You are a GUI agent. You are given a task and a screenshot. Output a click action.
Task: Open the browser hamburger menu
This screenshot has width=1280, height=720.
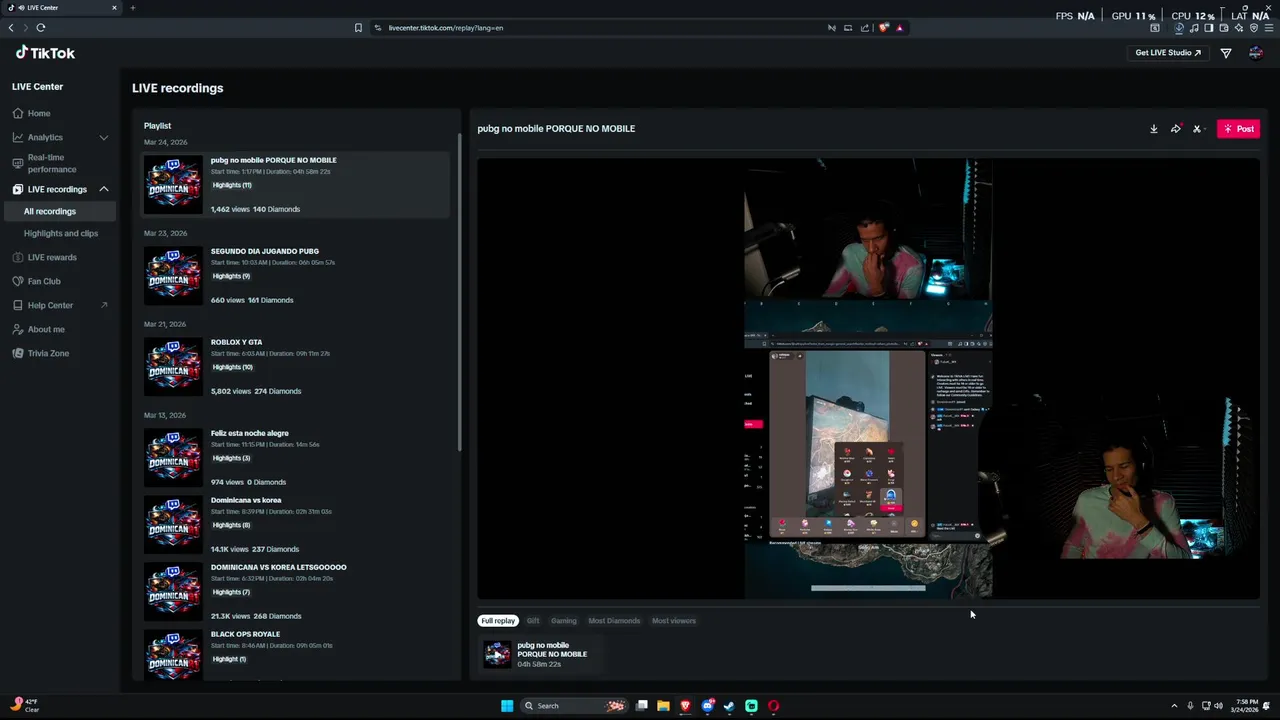coord(1269,28)
